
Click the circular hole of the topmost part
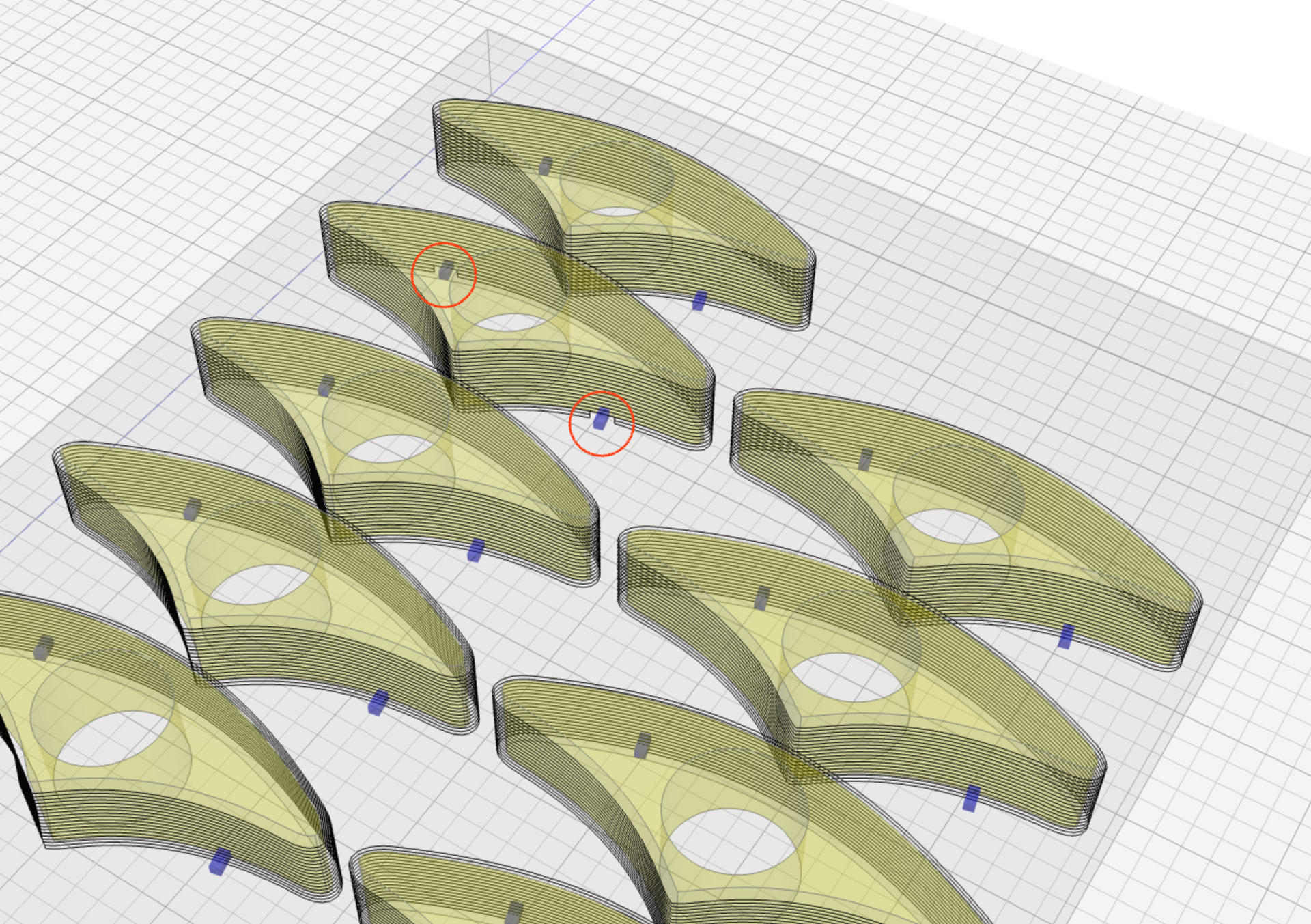pos(616,212)
